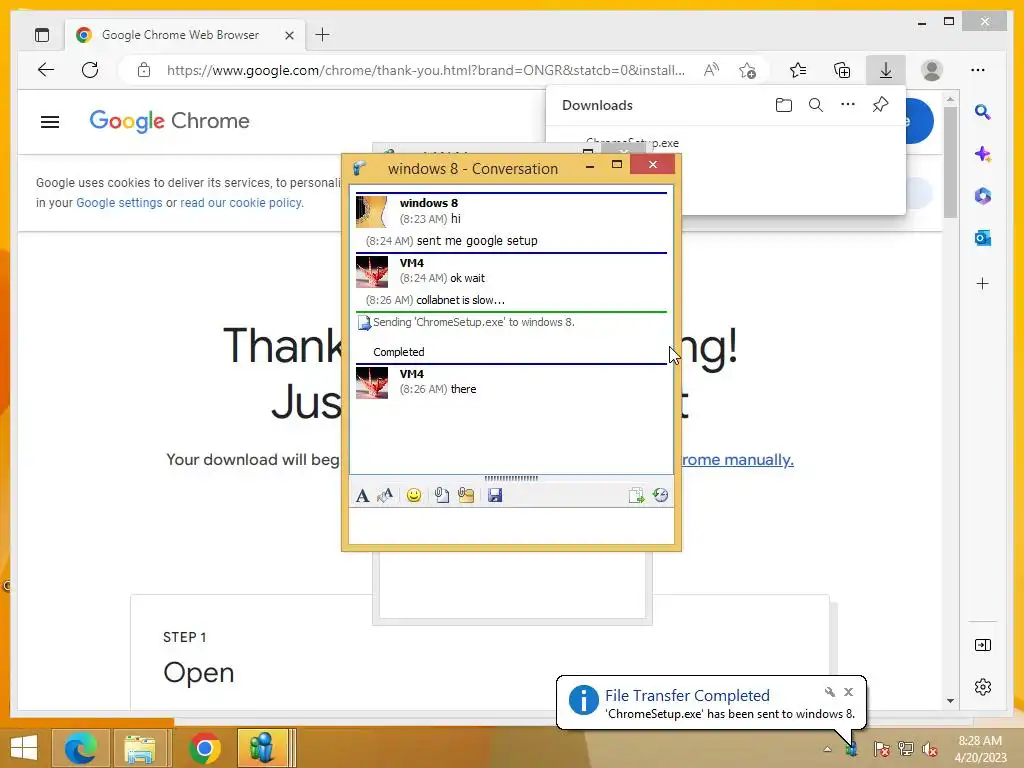Click the Read aloud icon in address bar
Image resolution: width=1024 pixels, height=768 pixels.
(711, 70)
